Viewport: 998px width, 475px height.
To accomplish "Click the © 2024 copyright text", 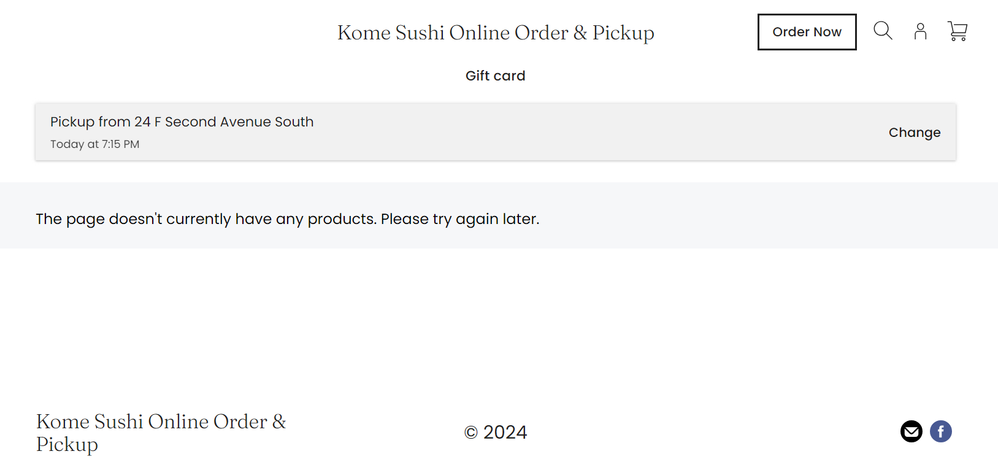I will [x=495, y=432].
